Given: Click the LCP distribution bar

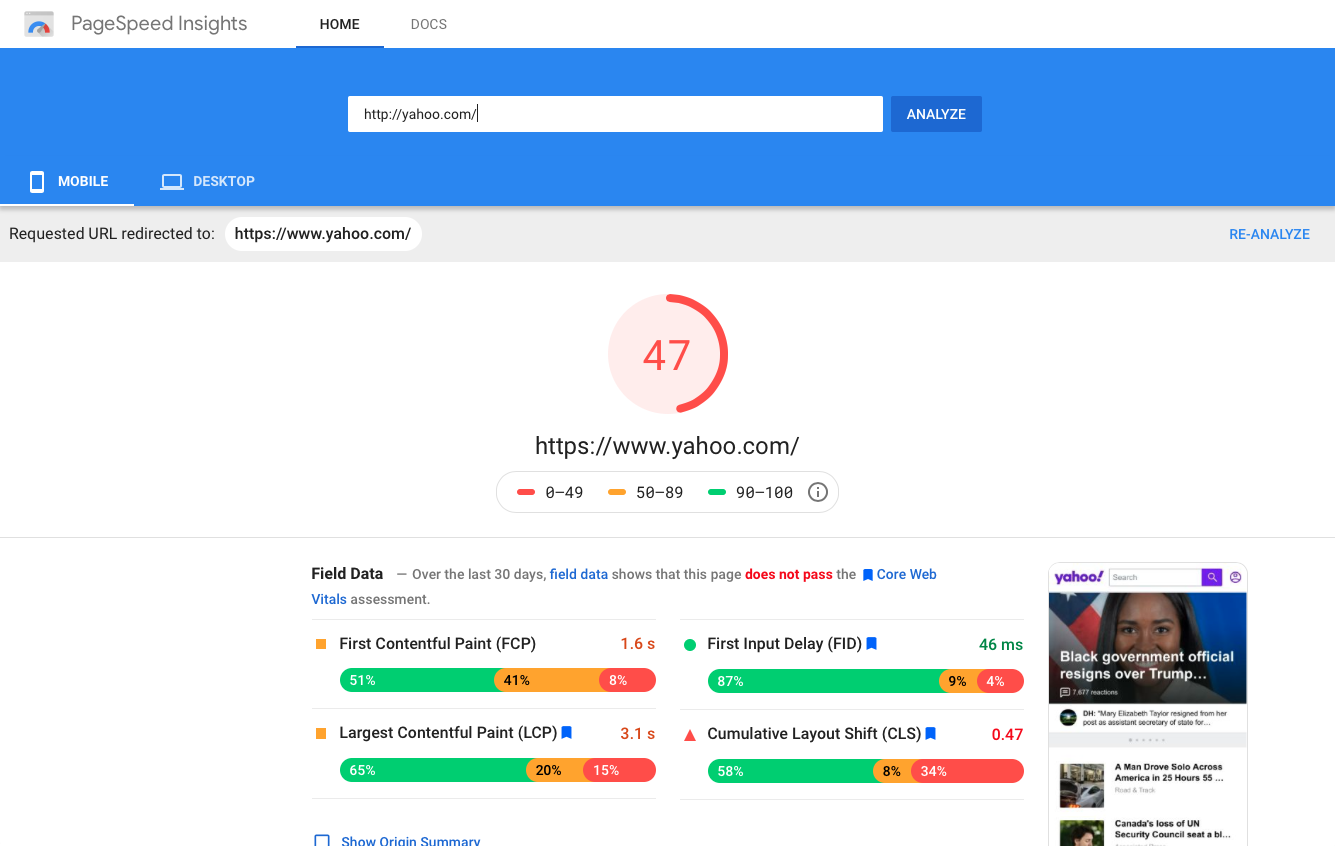Looking at the screenshot, I should pos(498,770).
